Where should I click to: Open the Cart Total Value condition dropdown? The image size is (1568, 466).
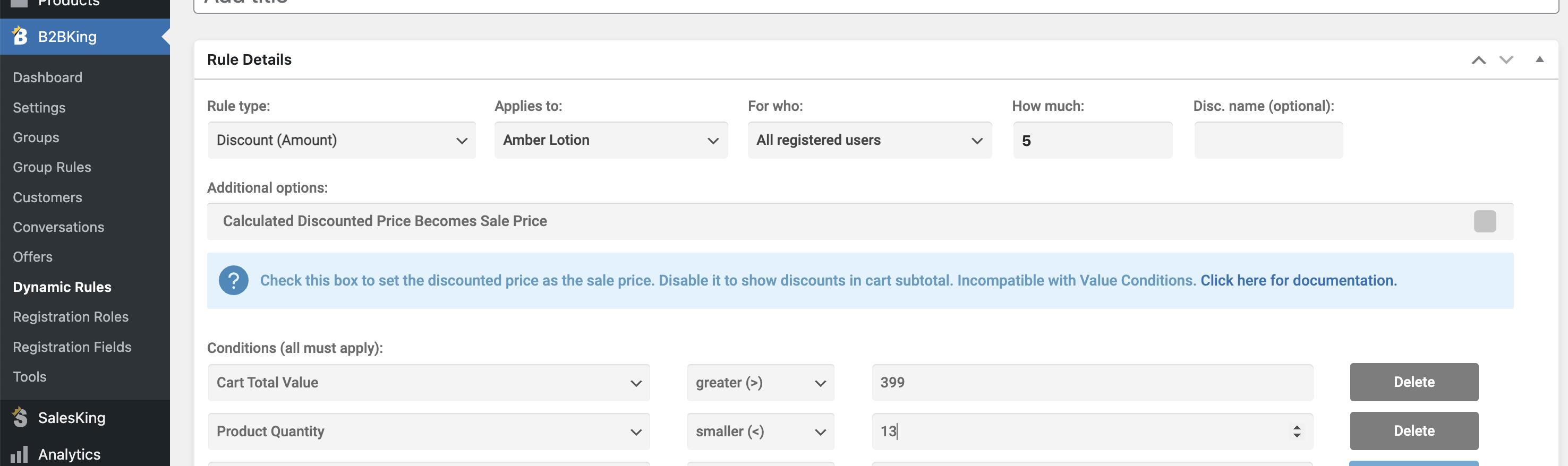point(429,383)
